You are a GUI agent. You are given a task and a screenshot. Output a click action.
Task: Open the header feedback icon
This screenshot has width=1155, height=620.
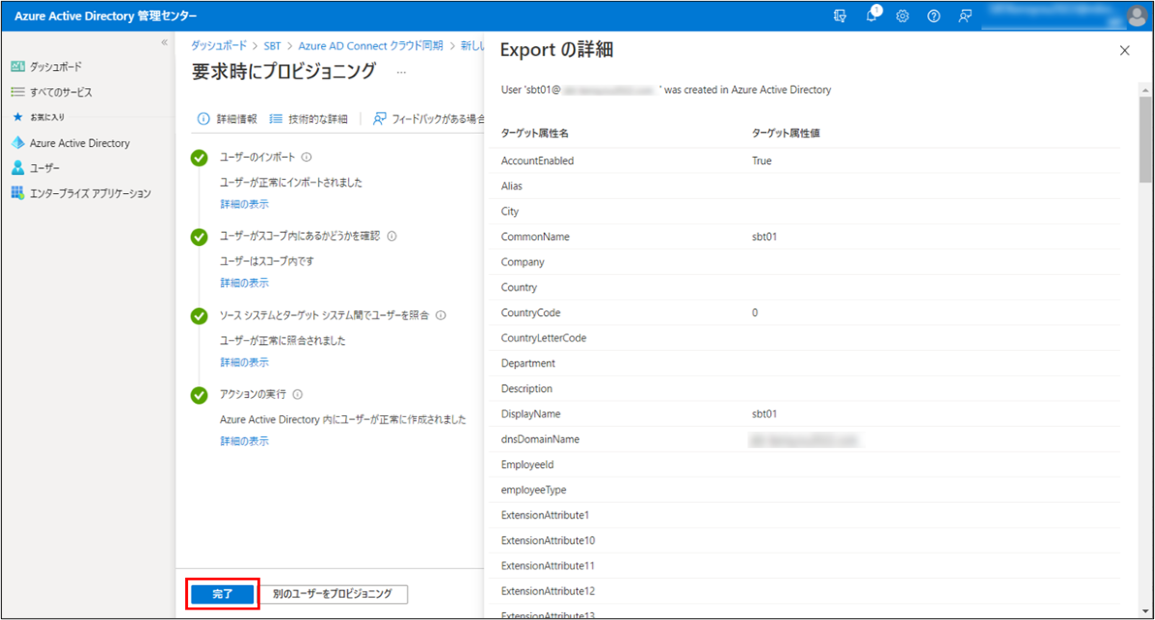click(x=965, y=16)
